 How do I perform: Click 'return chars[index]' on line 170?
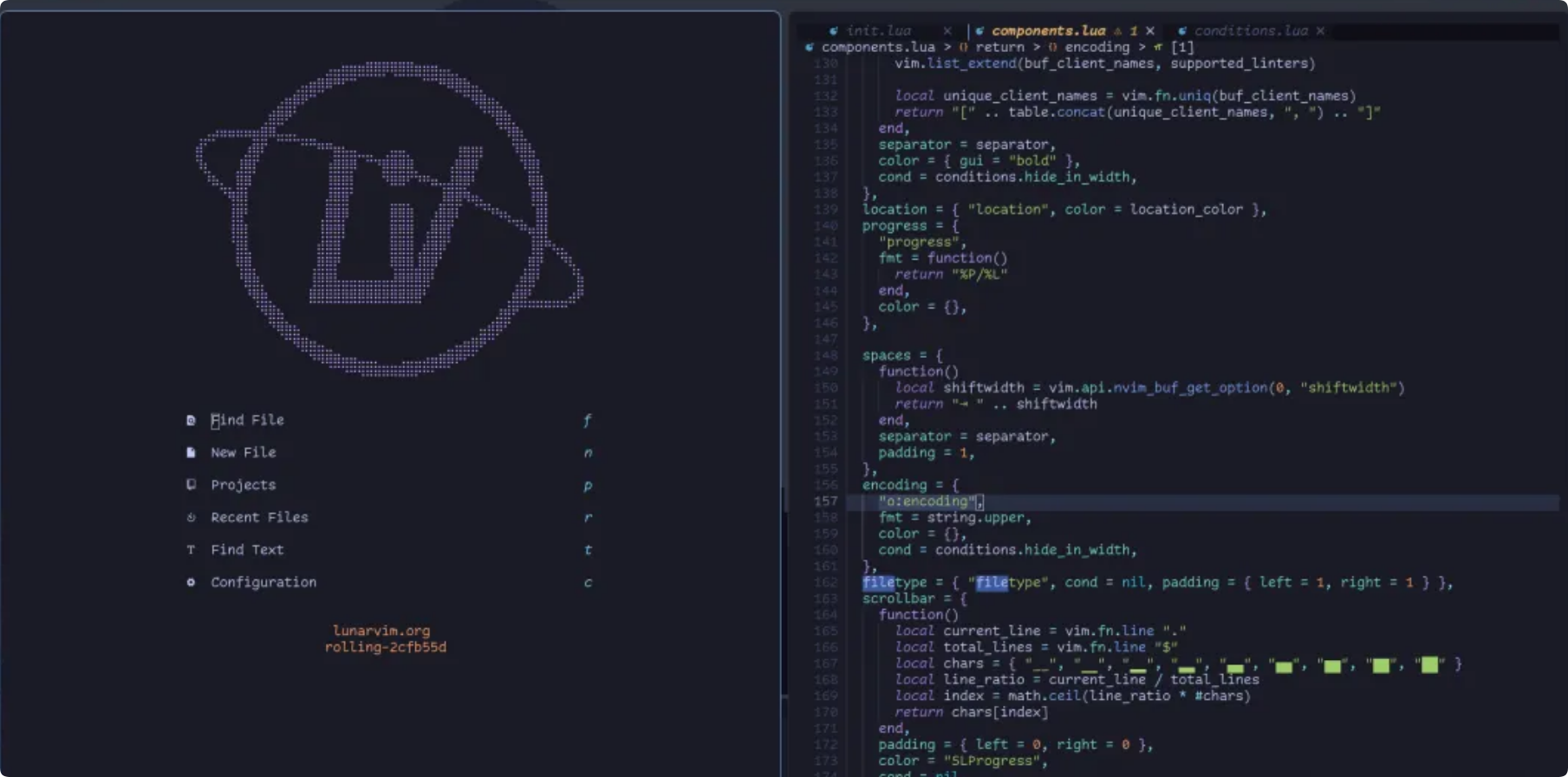click(x=972, y=712)
